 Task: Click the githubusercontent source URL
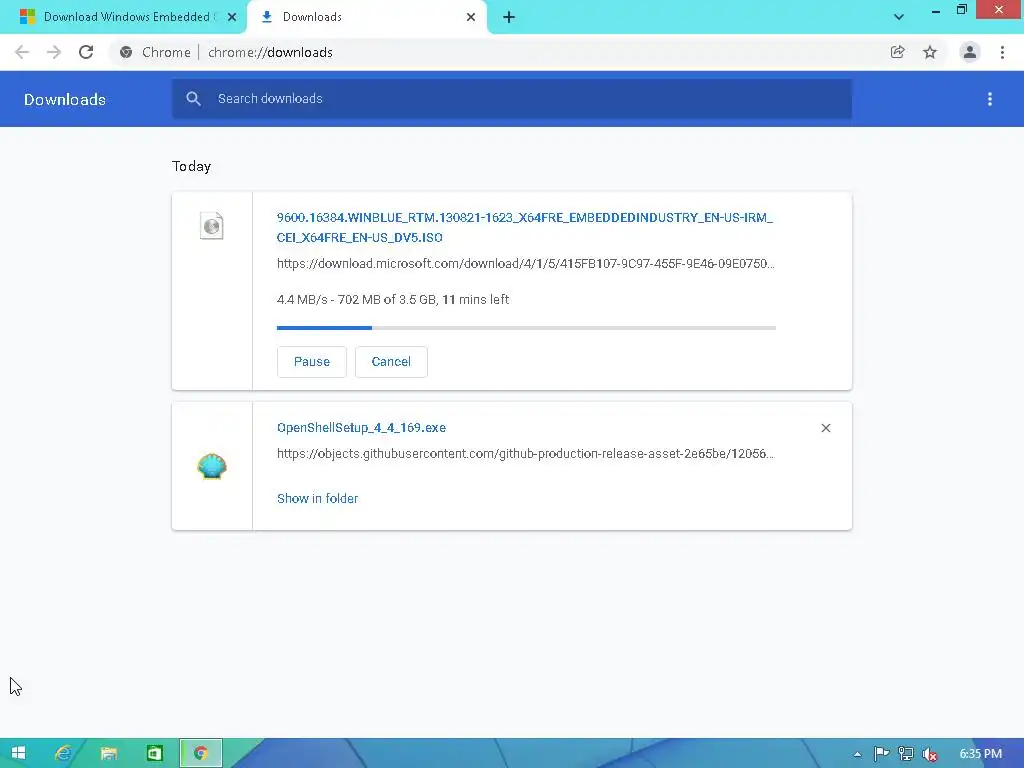point(525,454)
